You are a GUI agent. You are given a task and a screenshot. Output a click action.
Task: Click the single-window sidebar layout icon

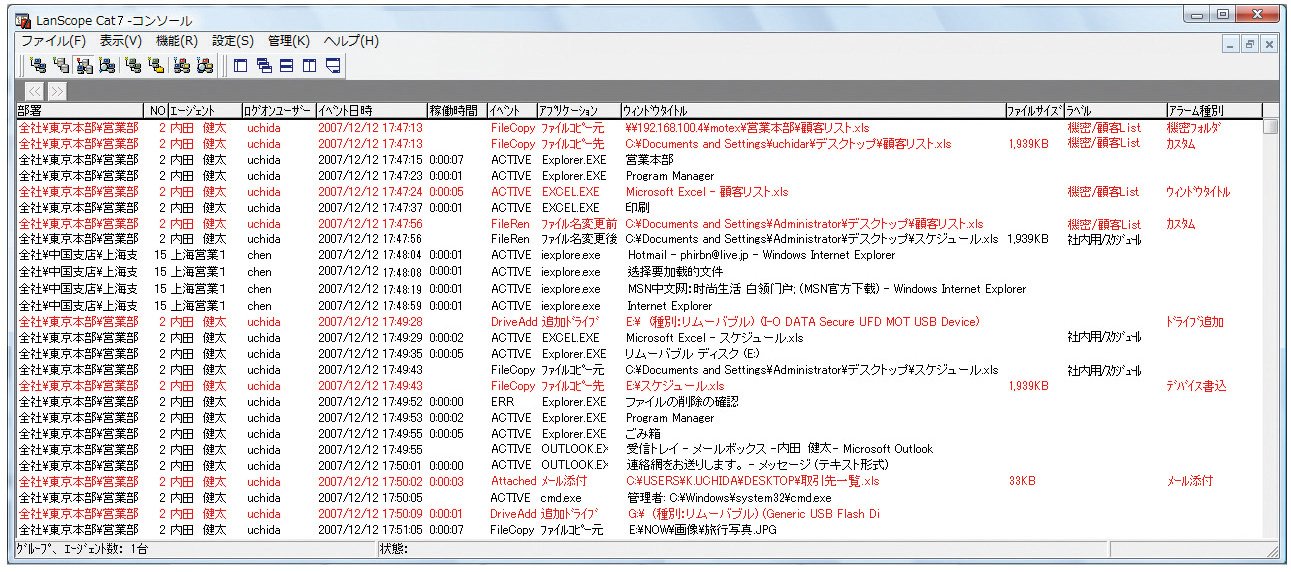[240, 66]
